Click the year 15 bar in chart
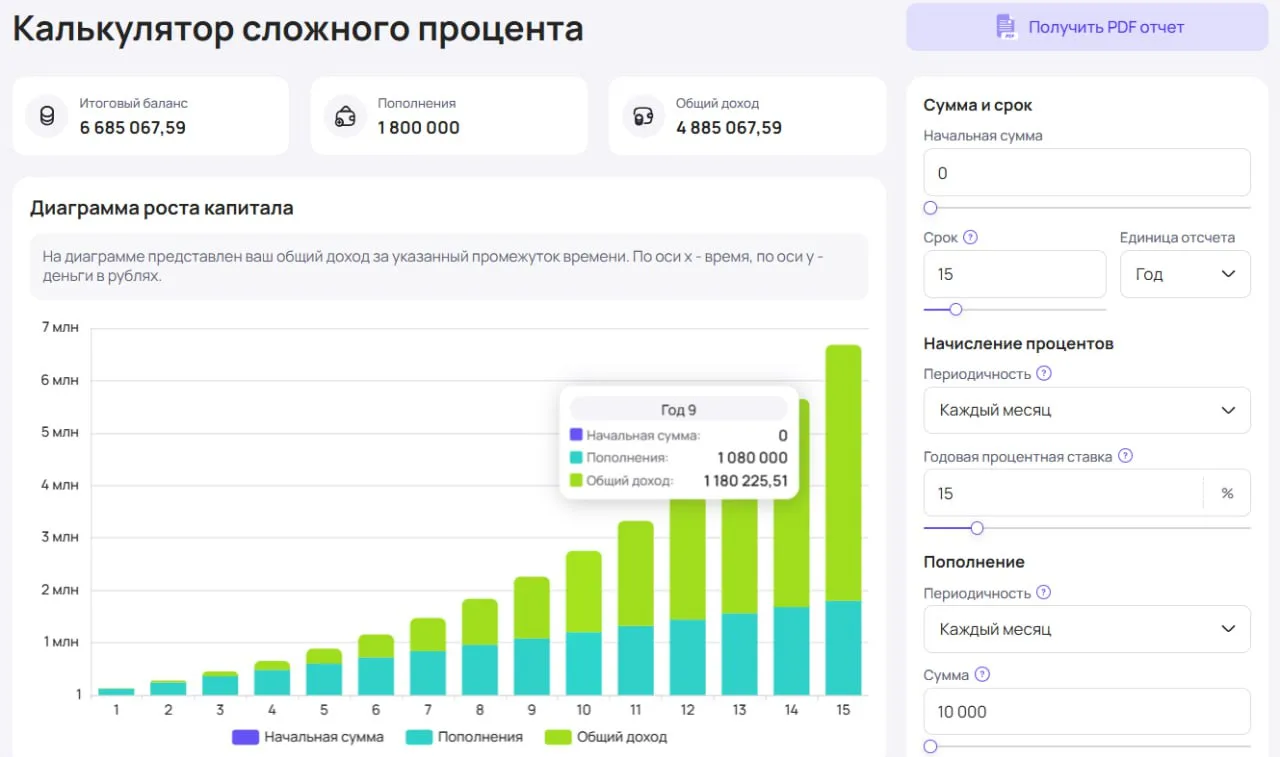Screen dimensions: 1280x757 point(843,520)
